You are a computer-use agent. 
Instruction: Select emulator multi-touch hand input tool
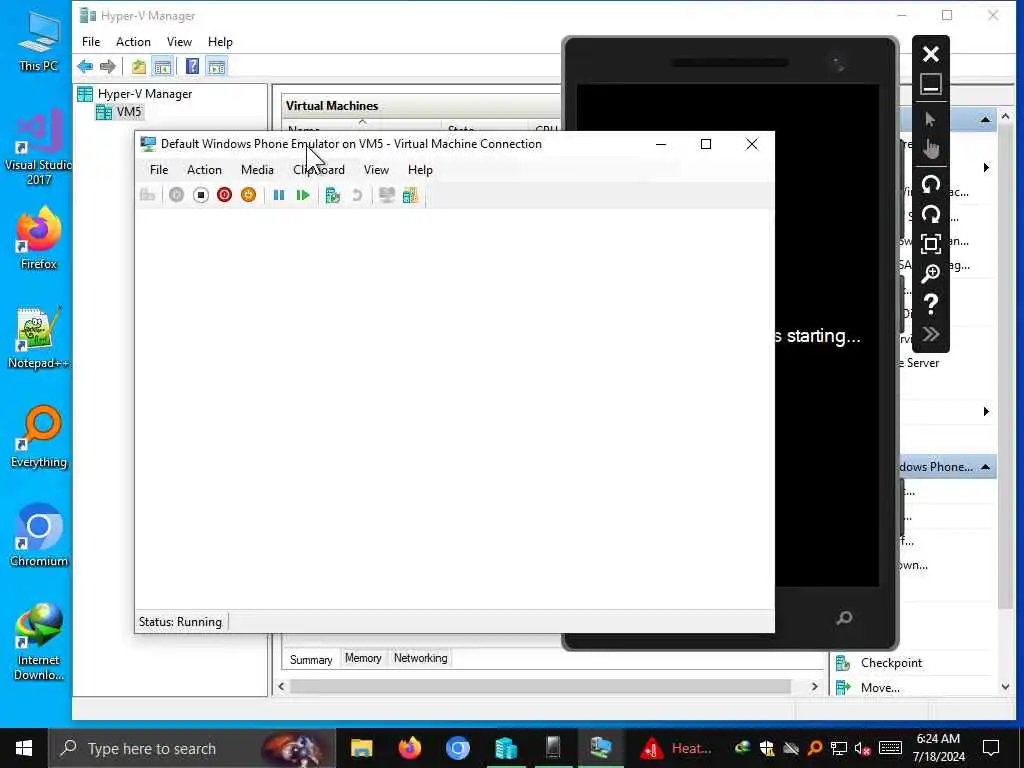pyautogui.click(x=931, y=149)
